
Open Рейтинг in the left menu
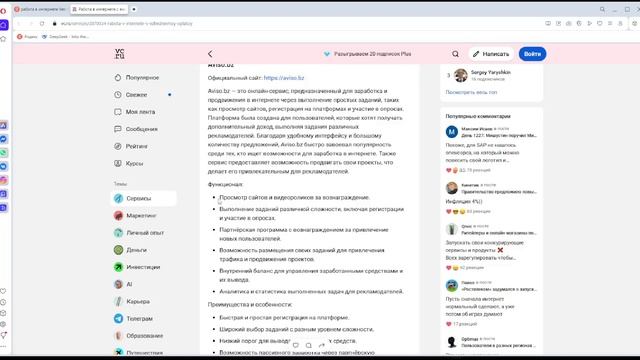136,146
